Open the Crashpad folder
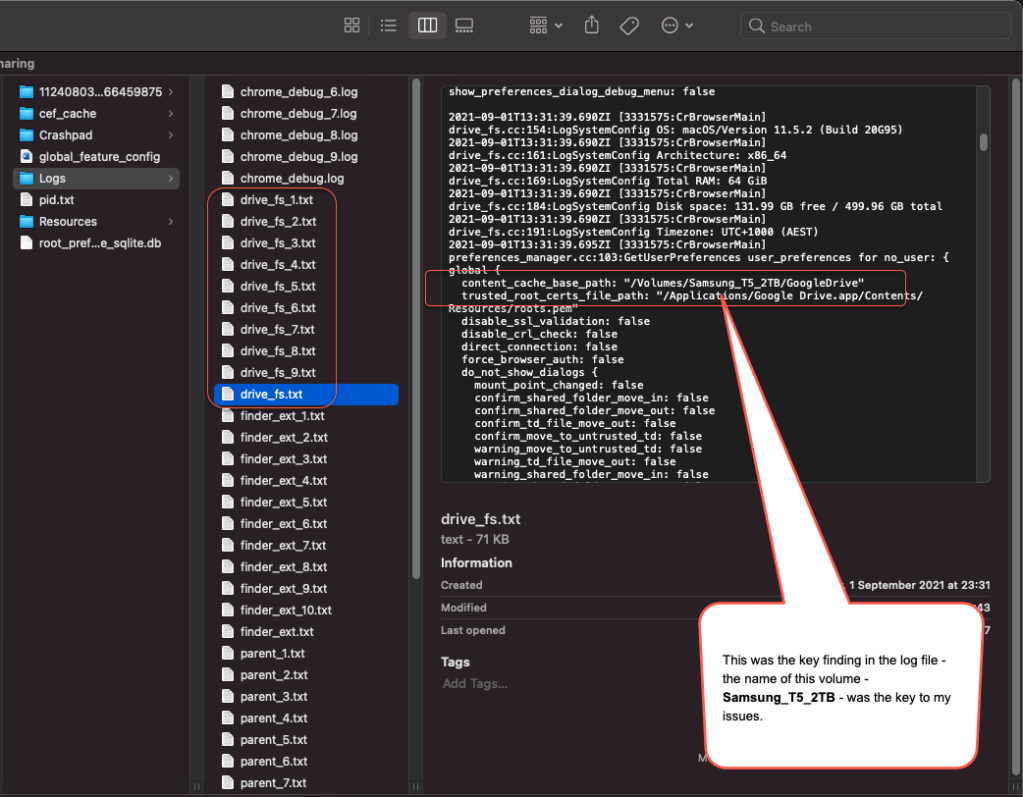Image resolution: width=1023 pixels, height=797 pixels. click(x=65, y=135)
